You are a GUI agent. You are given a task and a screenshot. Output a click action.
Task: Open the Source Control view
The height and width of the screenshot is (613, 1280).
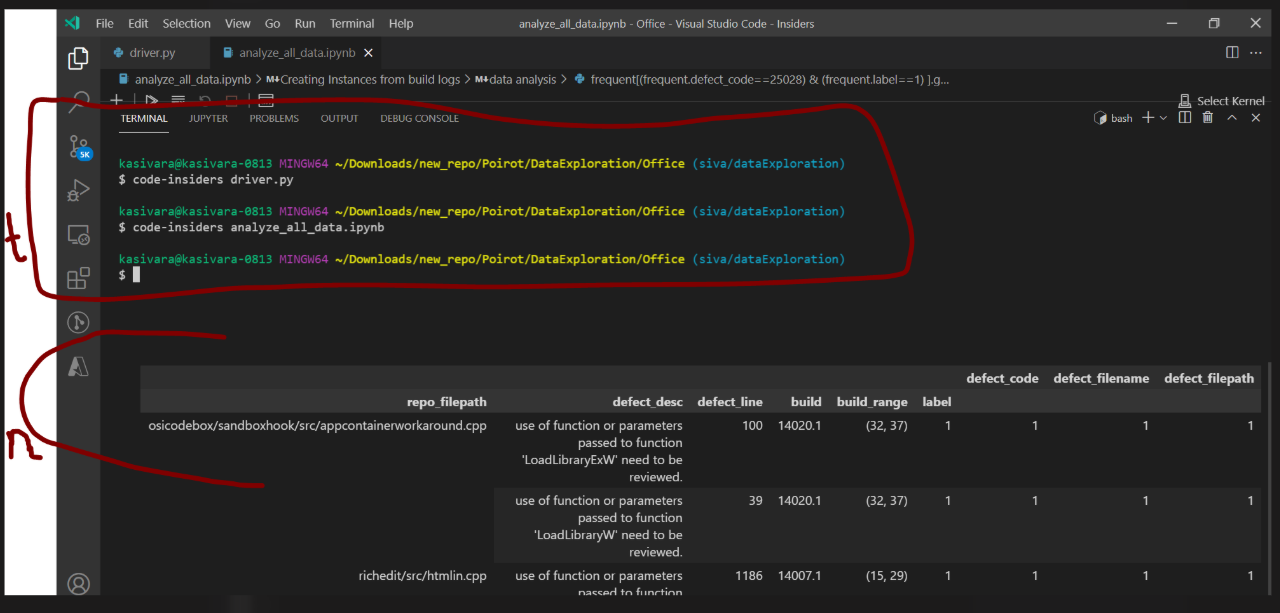pos(78,148)
